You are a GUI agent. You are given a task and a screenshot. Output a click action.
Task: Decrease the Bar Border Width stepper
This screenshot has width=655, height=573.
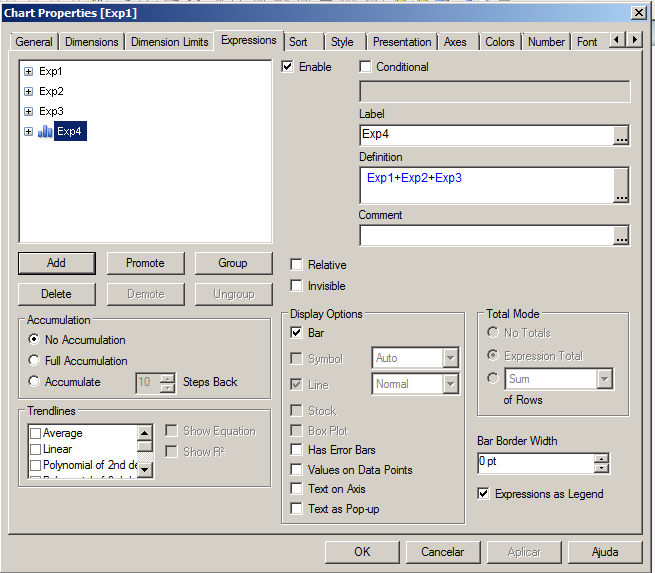click(601, 468)
